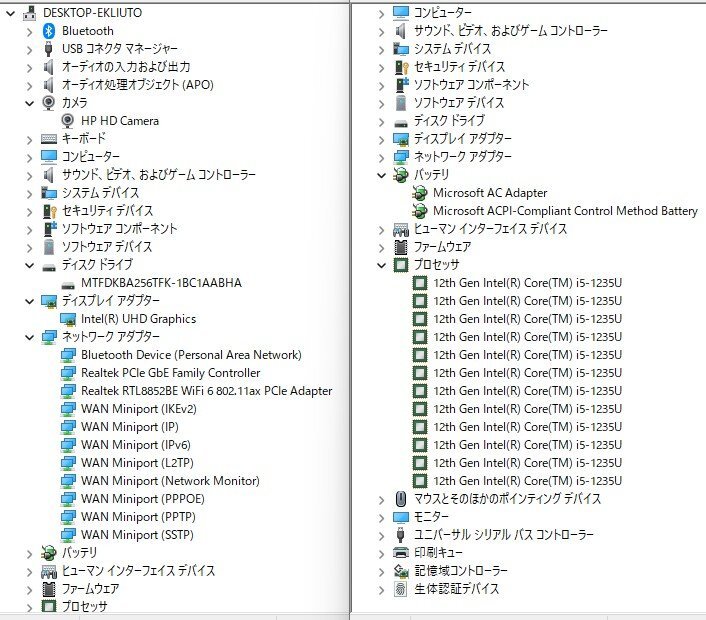
Task: Collapse the DESKTOP-EKLIUTO root node
Action: coord(10,14)
